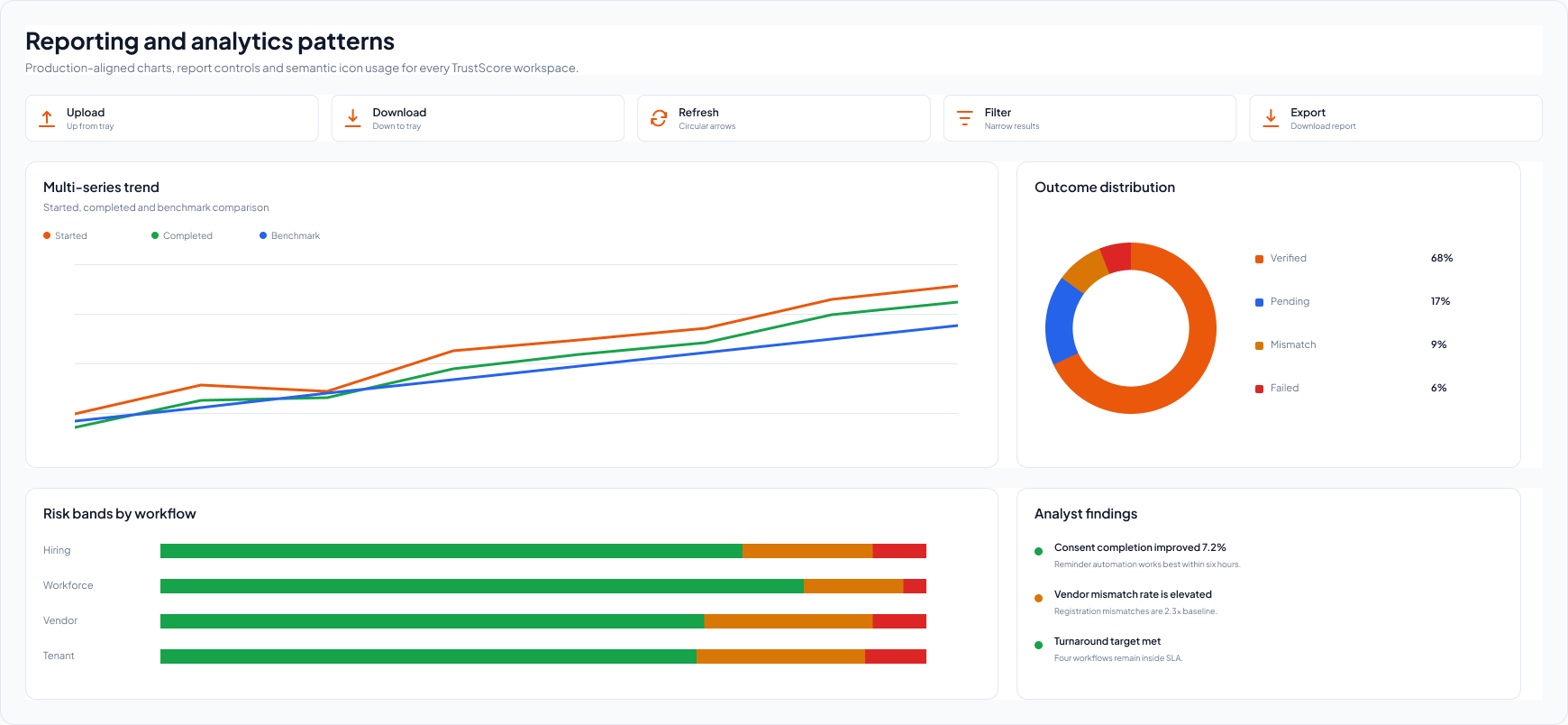
Task: Click the Verified legend swatch
Action: [1259, 259]
